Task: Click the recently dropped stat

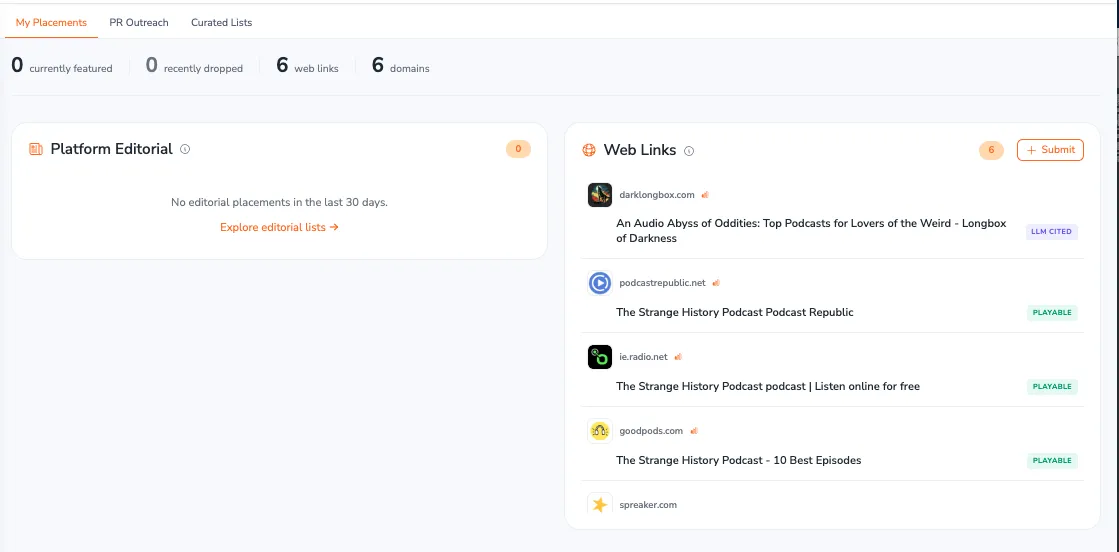Action: [x=194, y=66]
